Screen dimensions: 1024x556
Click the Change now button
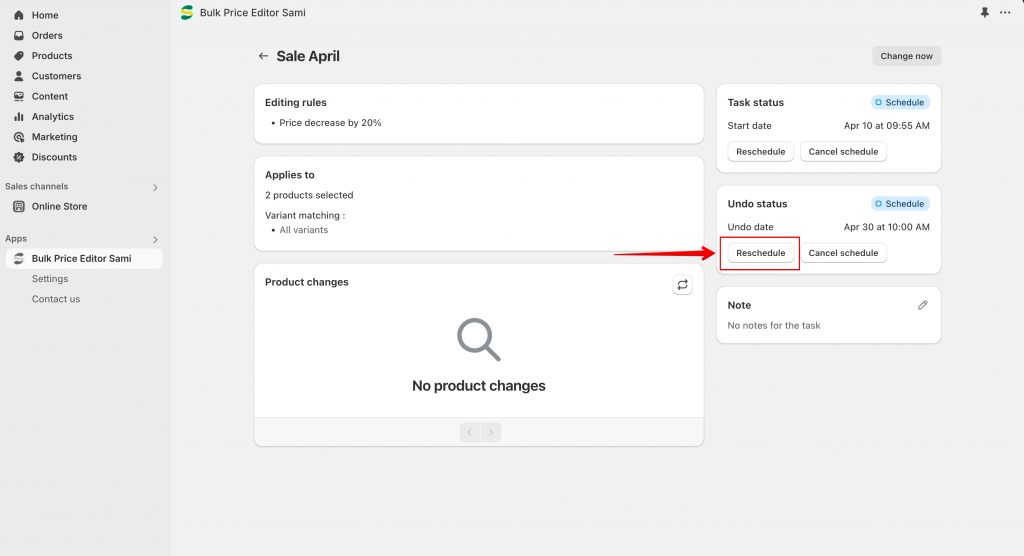click(x=906, y=56)
